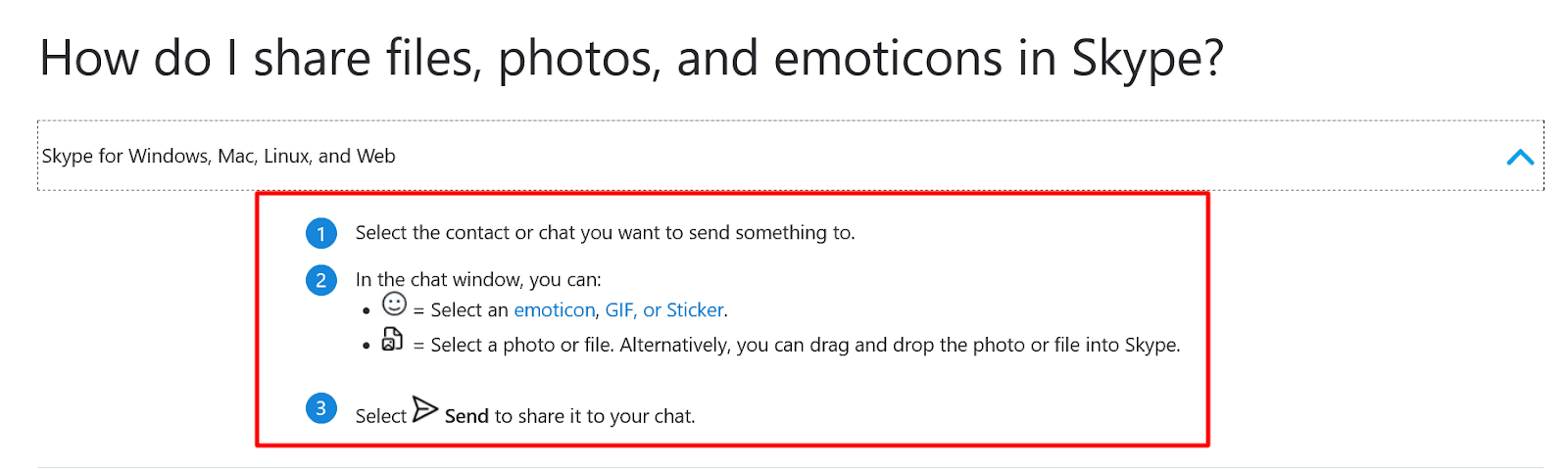Screen dimensions: 1568x469
Task: Open the 'GIF, or Sticker' link
Action: 665,310
